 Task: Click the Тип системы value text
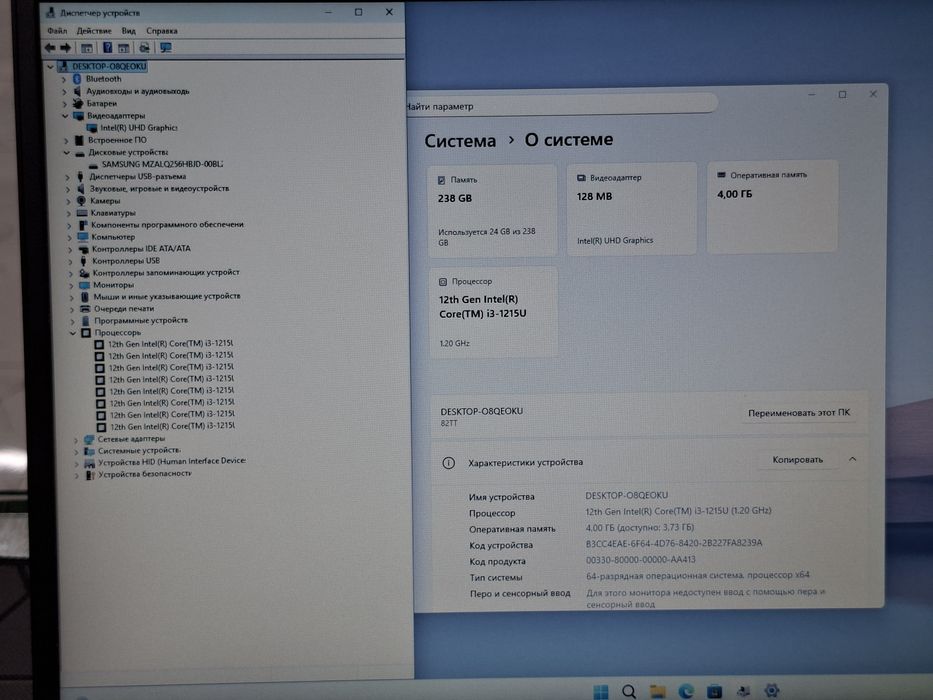pyautogui.click(x=697, y=576)
